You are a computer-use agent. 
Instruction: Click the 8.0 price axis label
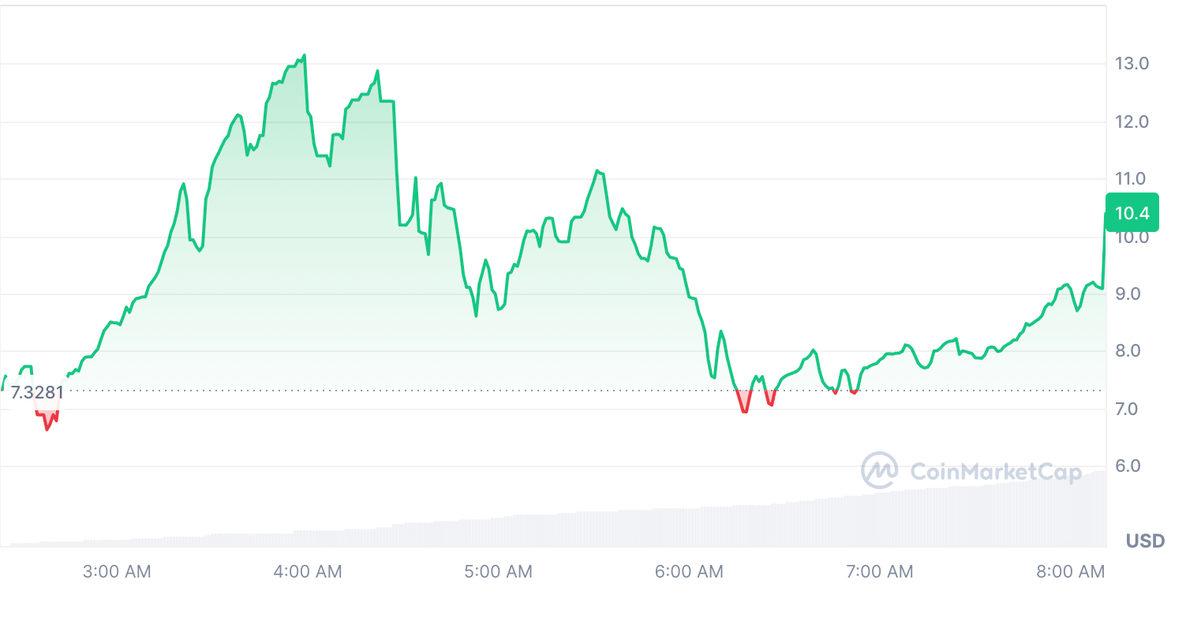pos(1131,351)
